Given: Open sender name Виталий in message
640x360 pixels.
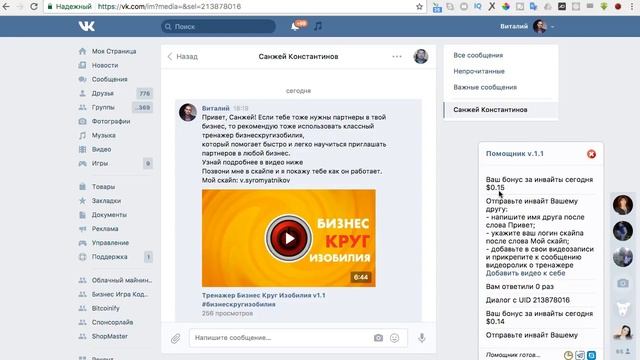Looking at the screenshot, I should click(x=216, y=108).
